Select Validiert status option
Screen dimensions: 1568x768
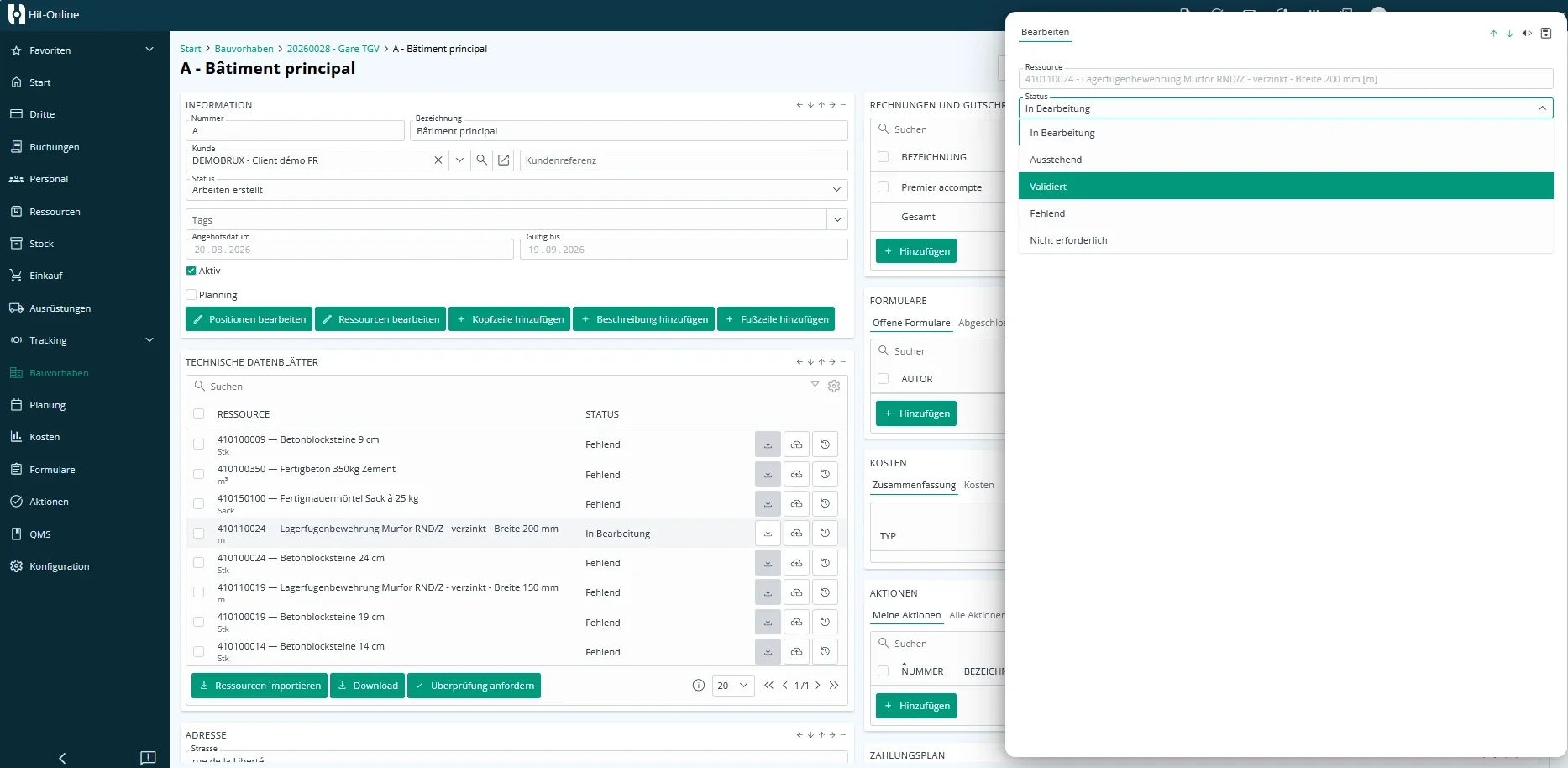(x=1285, y=187)
